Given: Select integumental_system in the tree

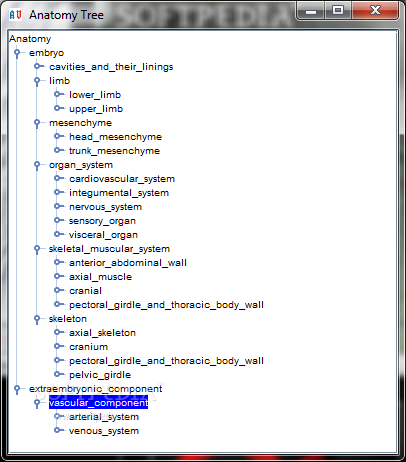Looking at the screenshot, I should click(x=119, y=193).
